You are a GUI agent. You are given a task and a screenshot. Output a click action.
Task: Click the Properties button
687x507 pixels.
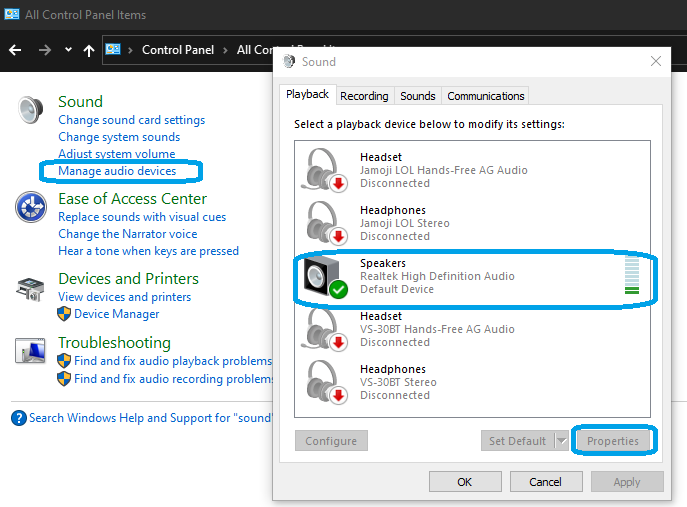(x=613, y=441)
